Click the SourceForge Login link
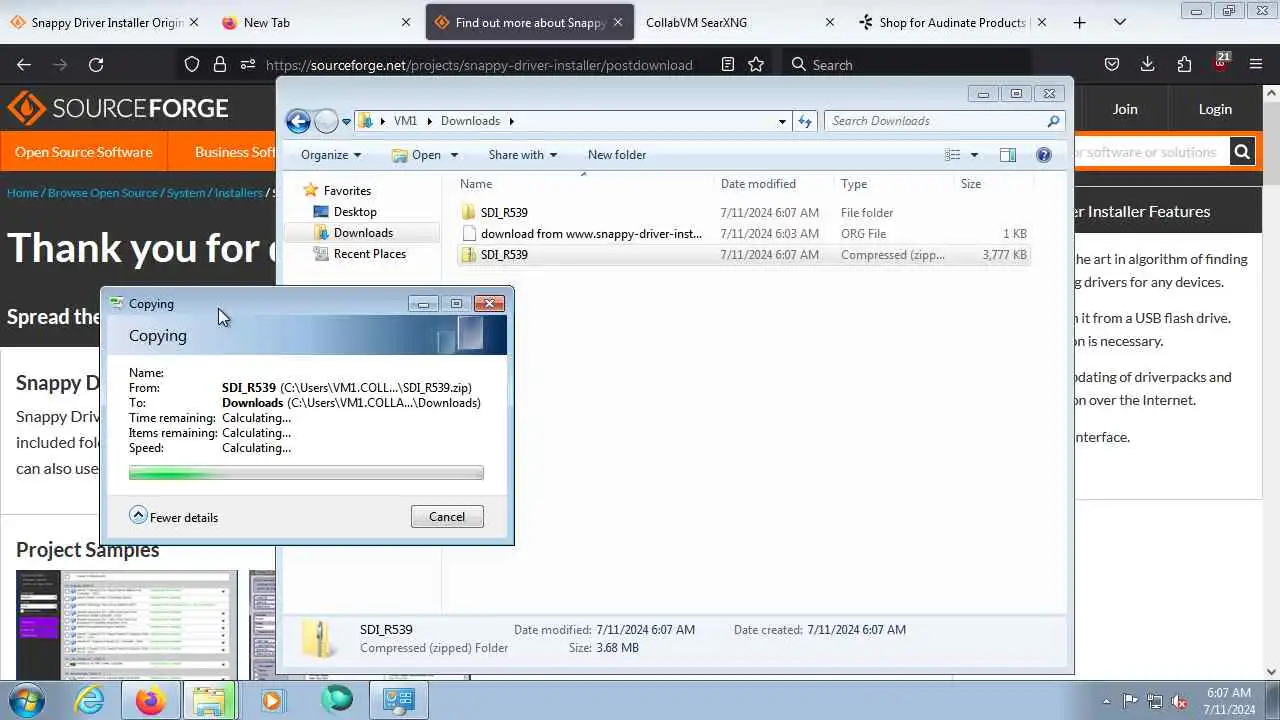The height and width of the screenshot is (720, 1280). point(1215,109)
